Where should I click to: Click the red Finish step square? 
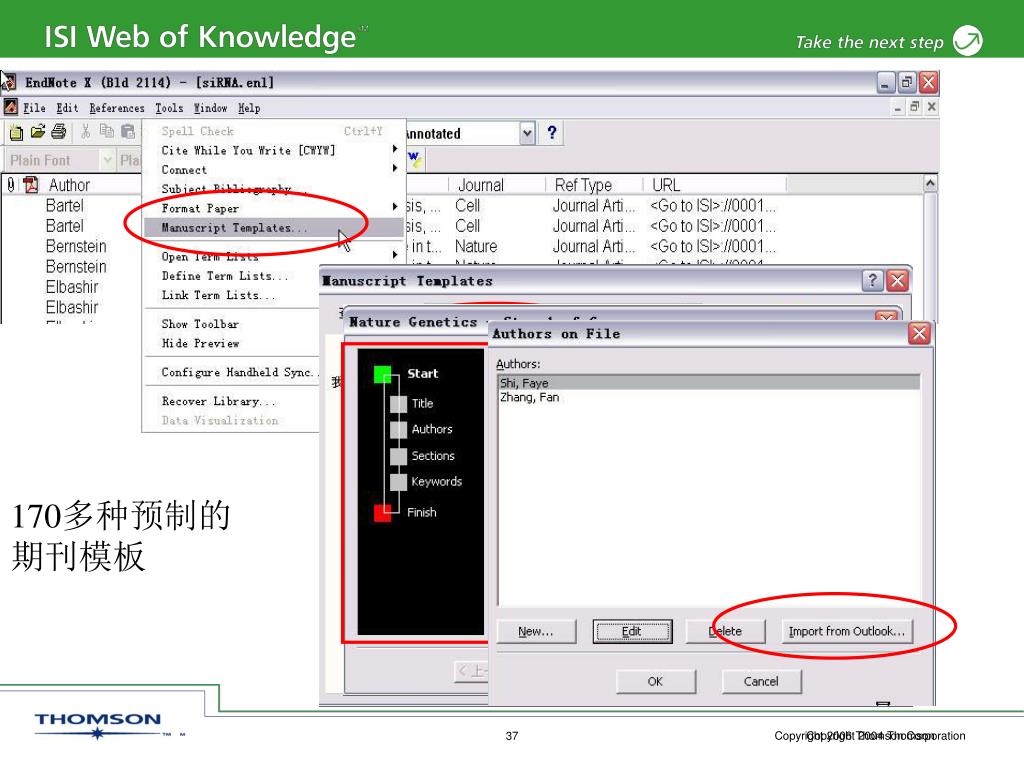(x=382, y=513)
